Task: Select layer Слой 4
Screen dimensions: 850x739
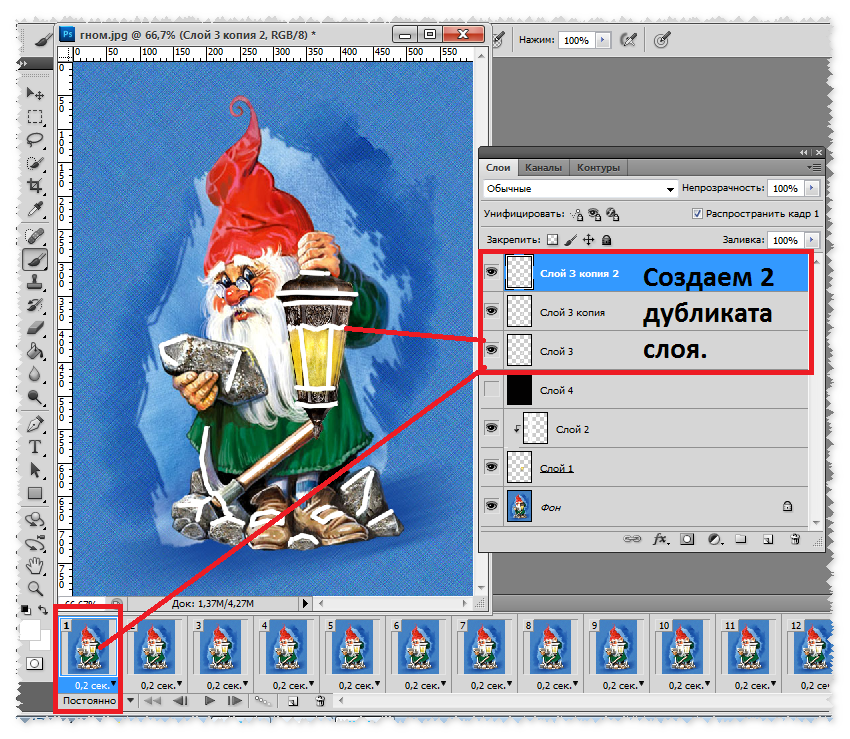Action: point(656,390)
